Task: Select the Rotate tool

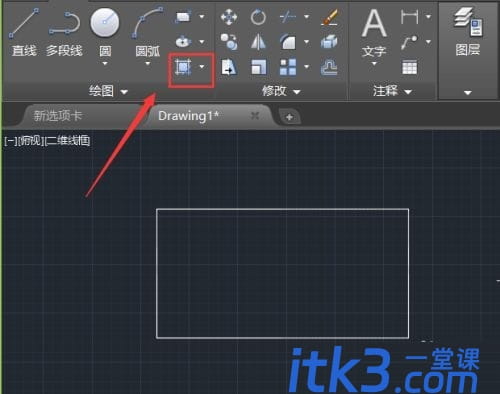Action: click(258, 17)
